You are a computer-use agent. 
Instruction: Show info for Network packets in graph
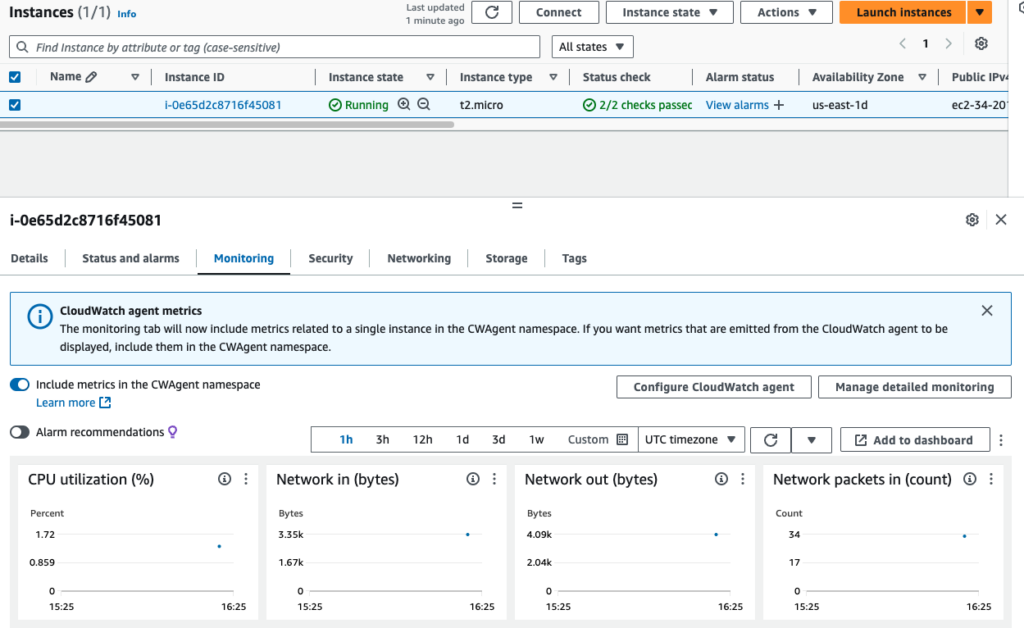point(970,479)
